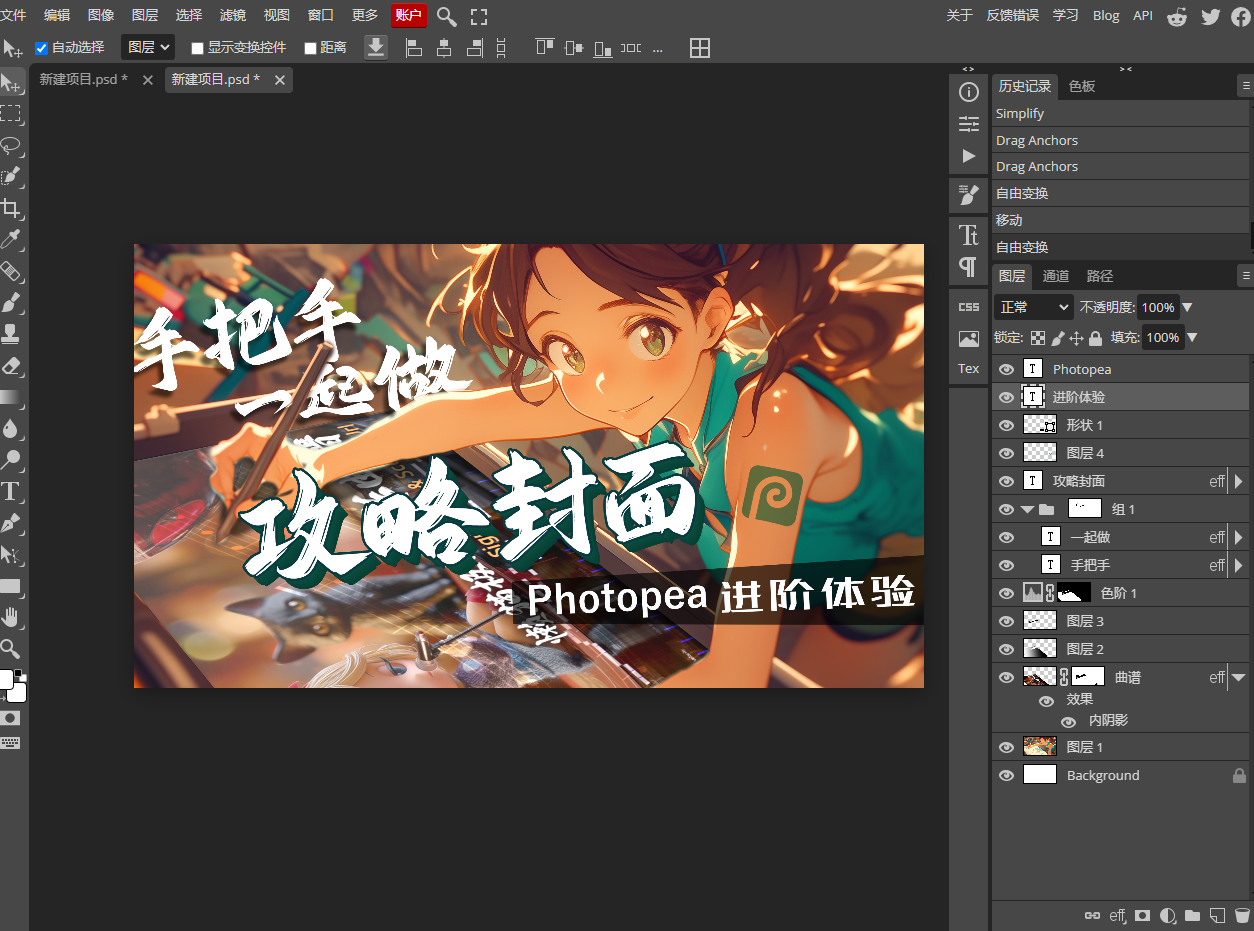This screenshot has height=931, width=1254.
Task: Open the fill 填充 slider arrow
Action: (x=1191, y=338)
